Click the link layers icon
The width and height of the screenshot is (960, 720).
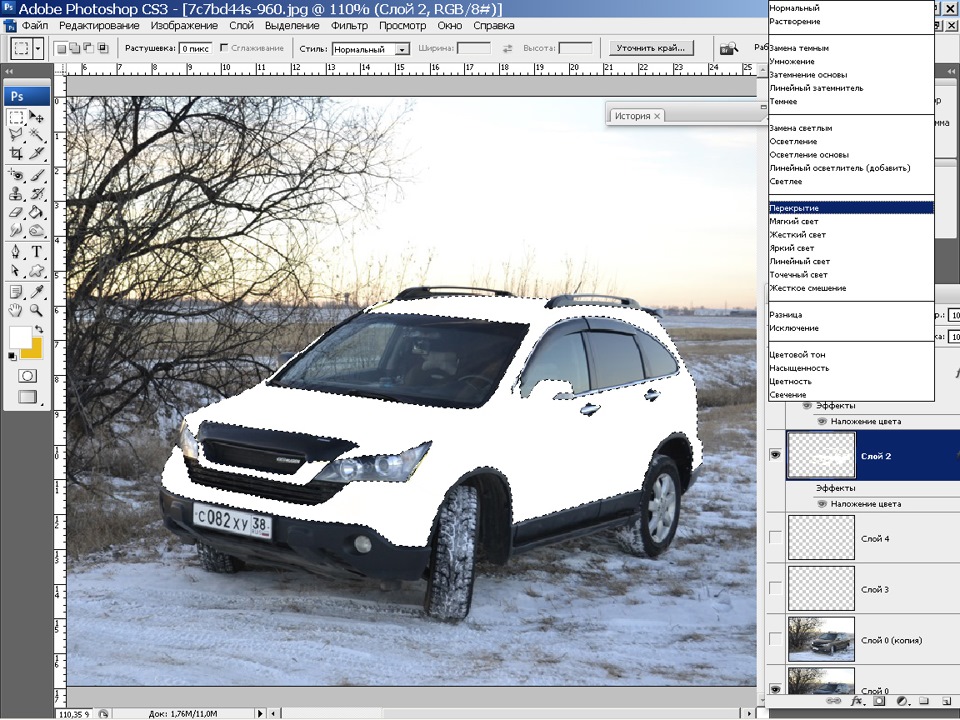tap(833, 701)
